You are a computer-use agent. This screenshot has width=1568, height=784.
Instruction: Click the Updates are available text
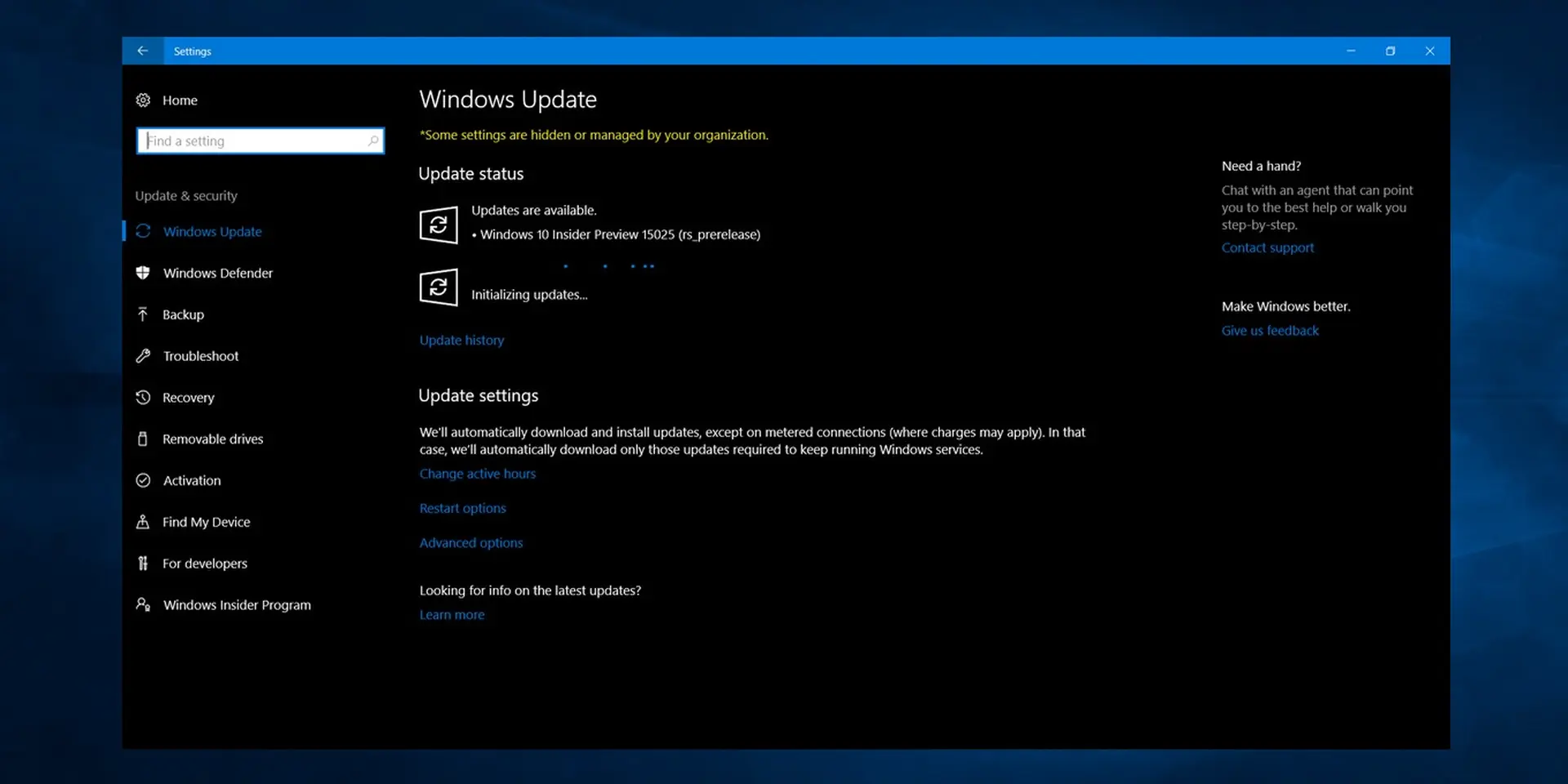click(534, 210)
